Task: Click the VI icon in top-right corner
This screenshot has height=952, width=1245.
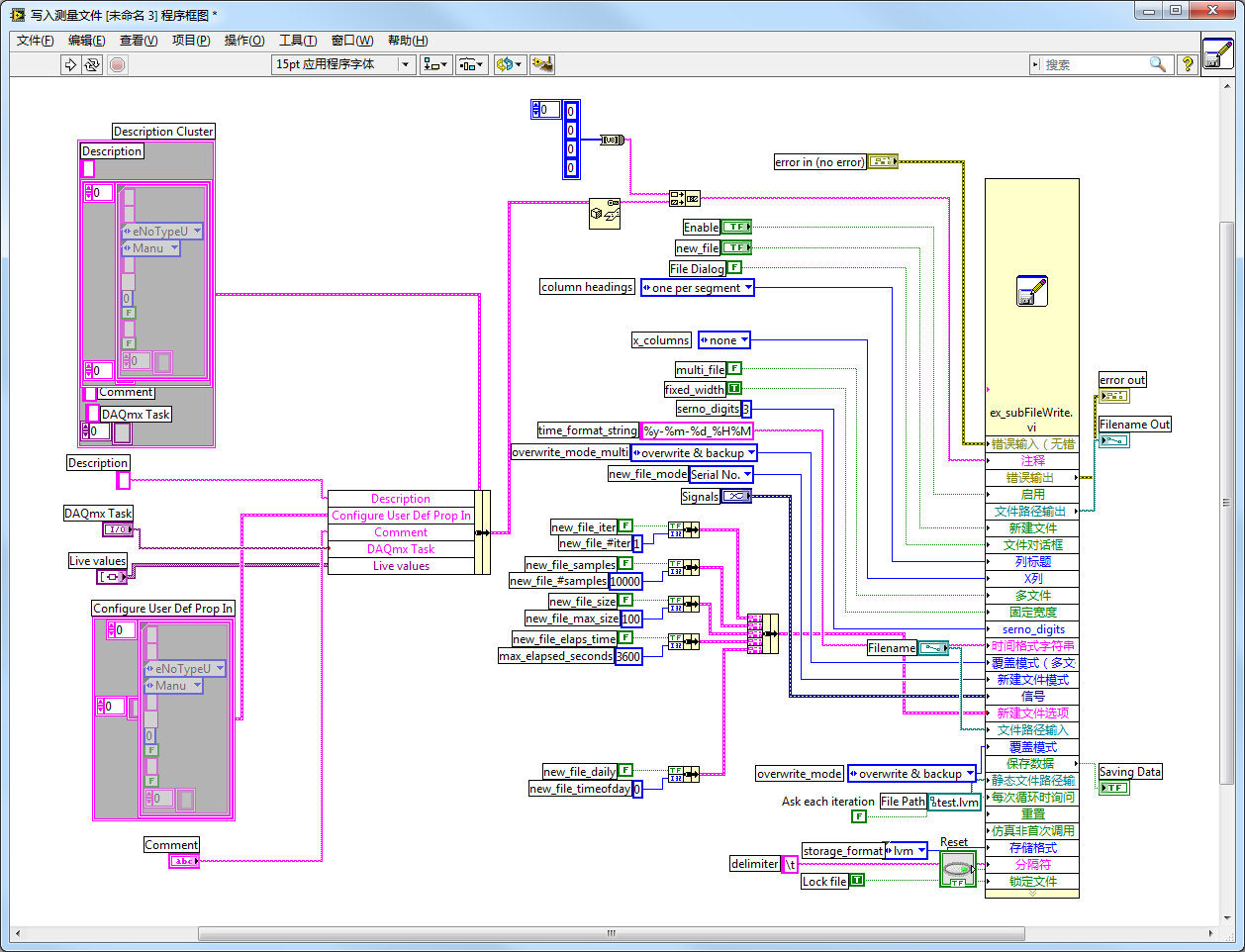Action: click(1217, 53)
